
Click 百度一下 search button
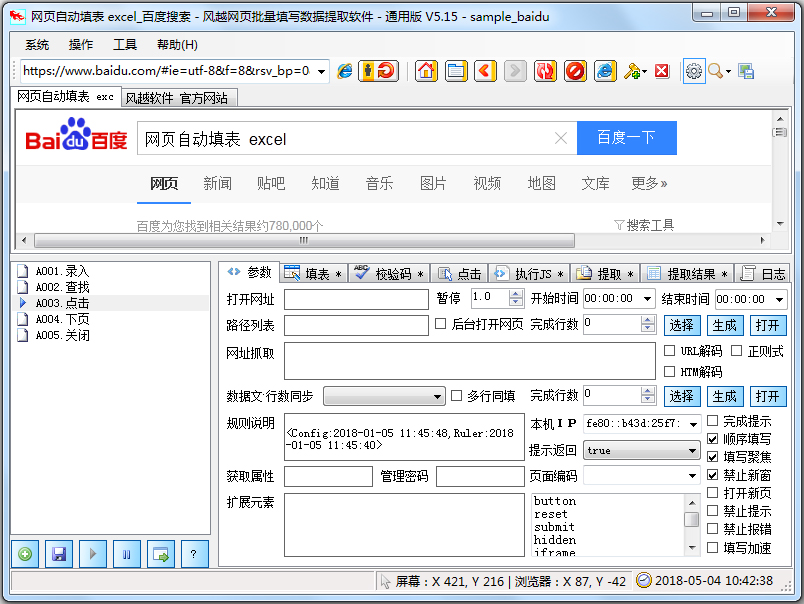[x=627, y=137]
